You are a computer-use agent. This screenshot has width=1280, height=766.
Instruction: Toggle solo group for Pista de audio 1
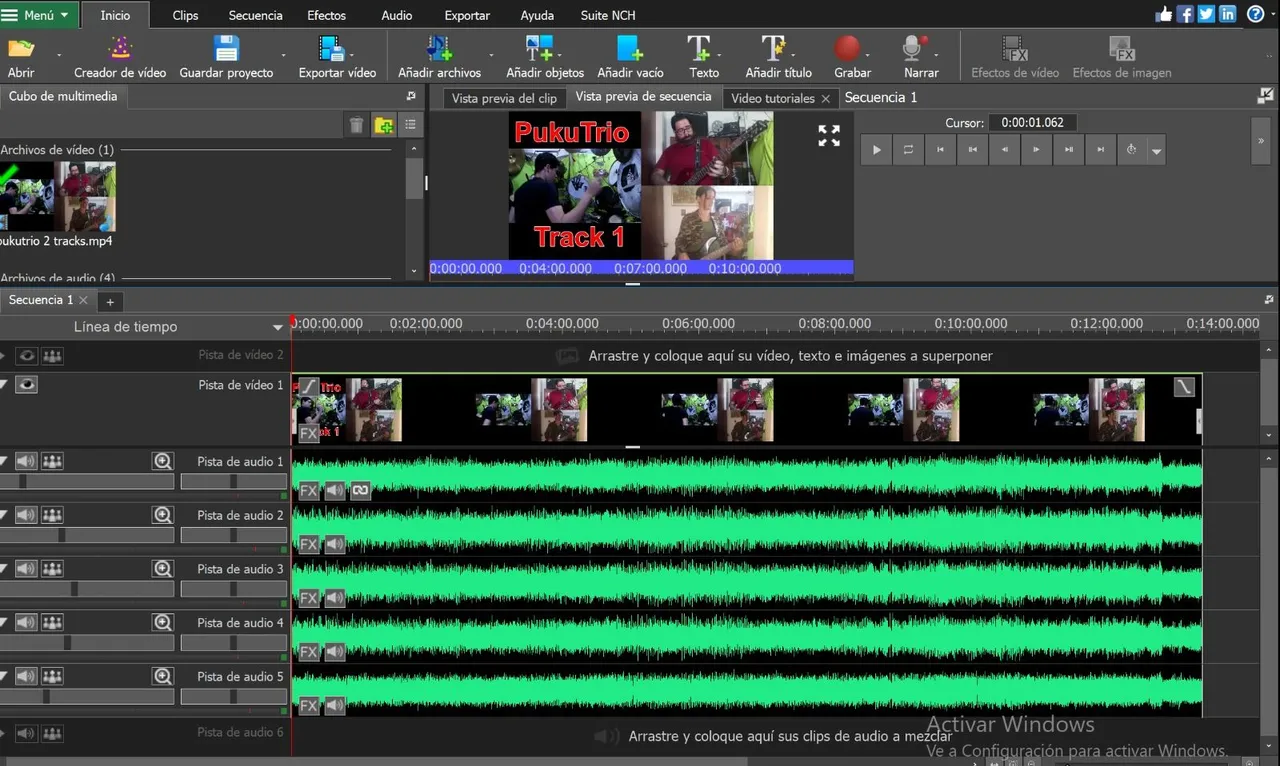52,461
